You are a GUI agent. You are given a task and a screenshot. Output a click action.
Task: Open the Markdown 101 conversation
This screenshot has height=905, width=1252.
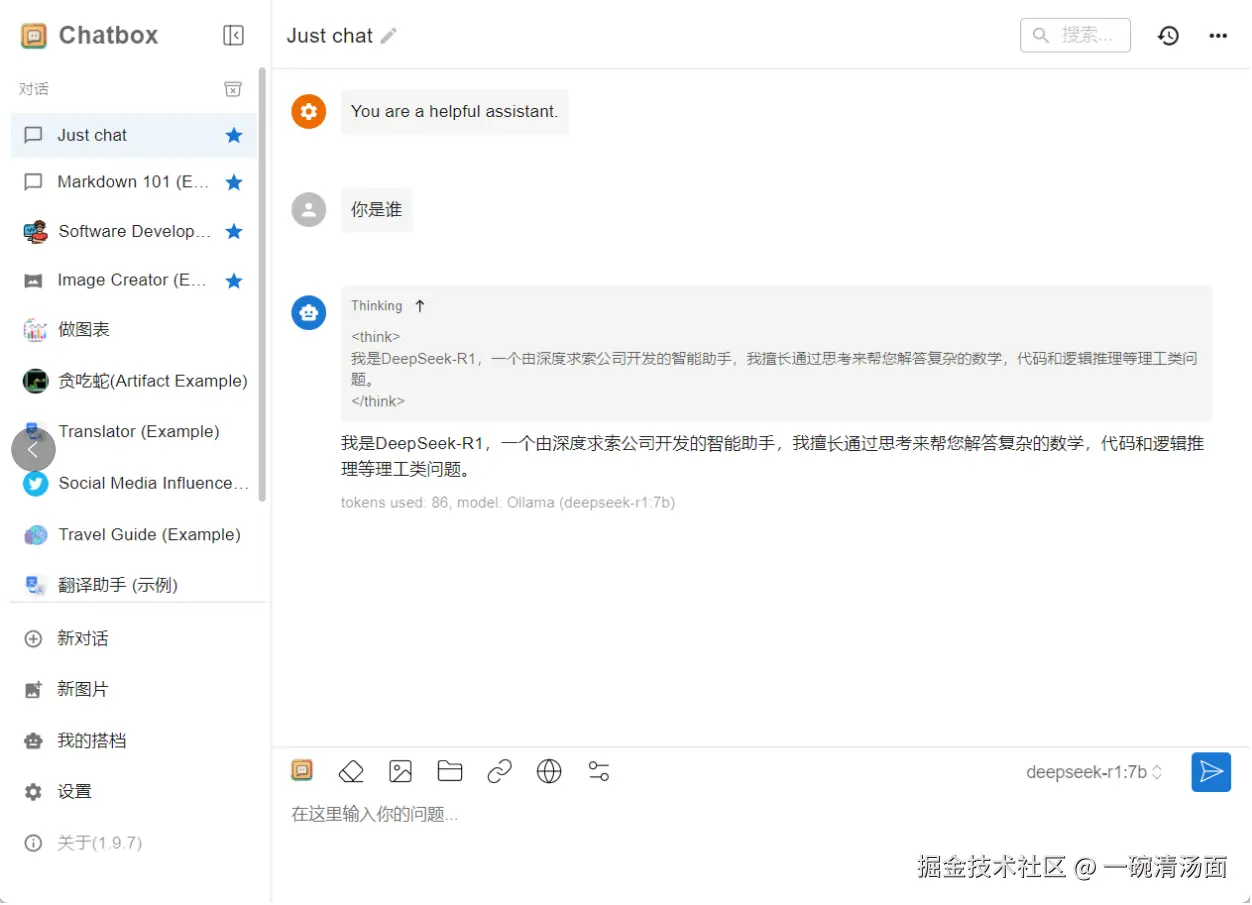134,182
